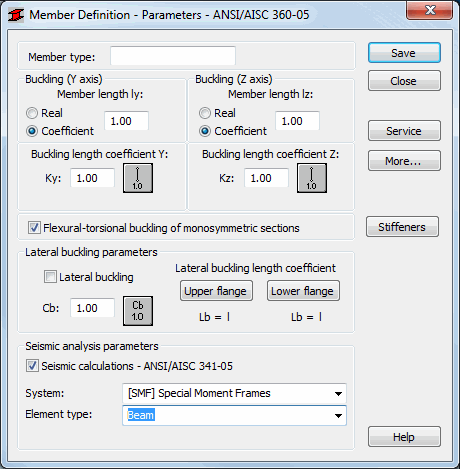Viewport: 460px width, 469px height.
Task: Click the Cb value input field
Action: tap(92, 308)
